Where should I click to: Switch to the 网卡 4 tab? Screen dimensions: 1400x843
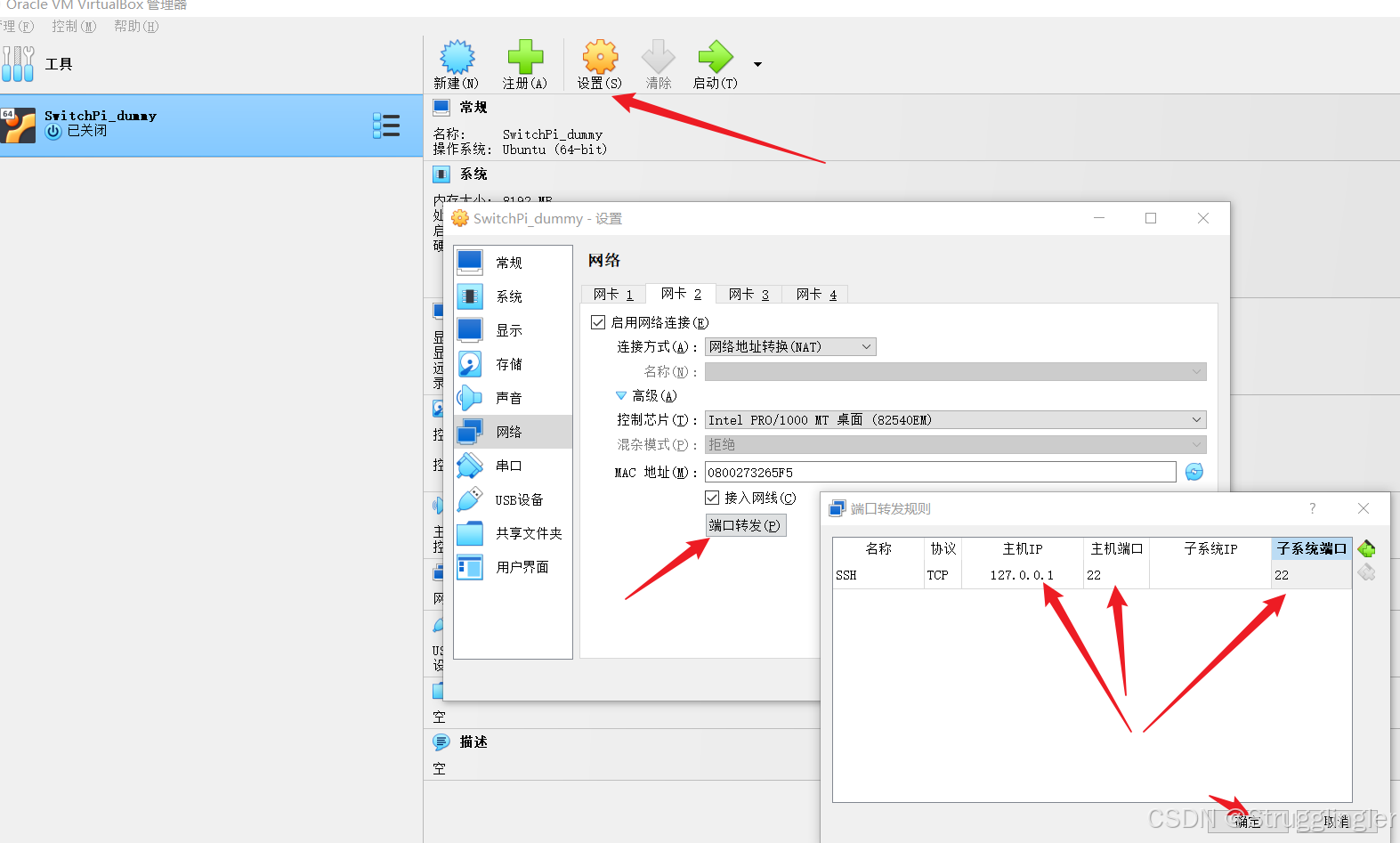coord(816,295)
